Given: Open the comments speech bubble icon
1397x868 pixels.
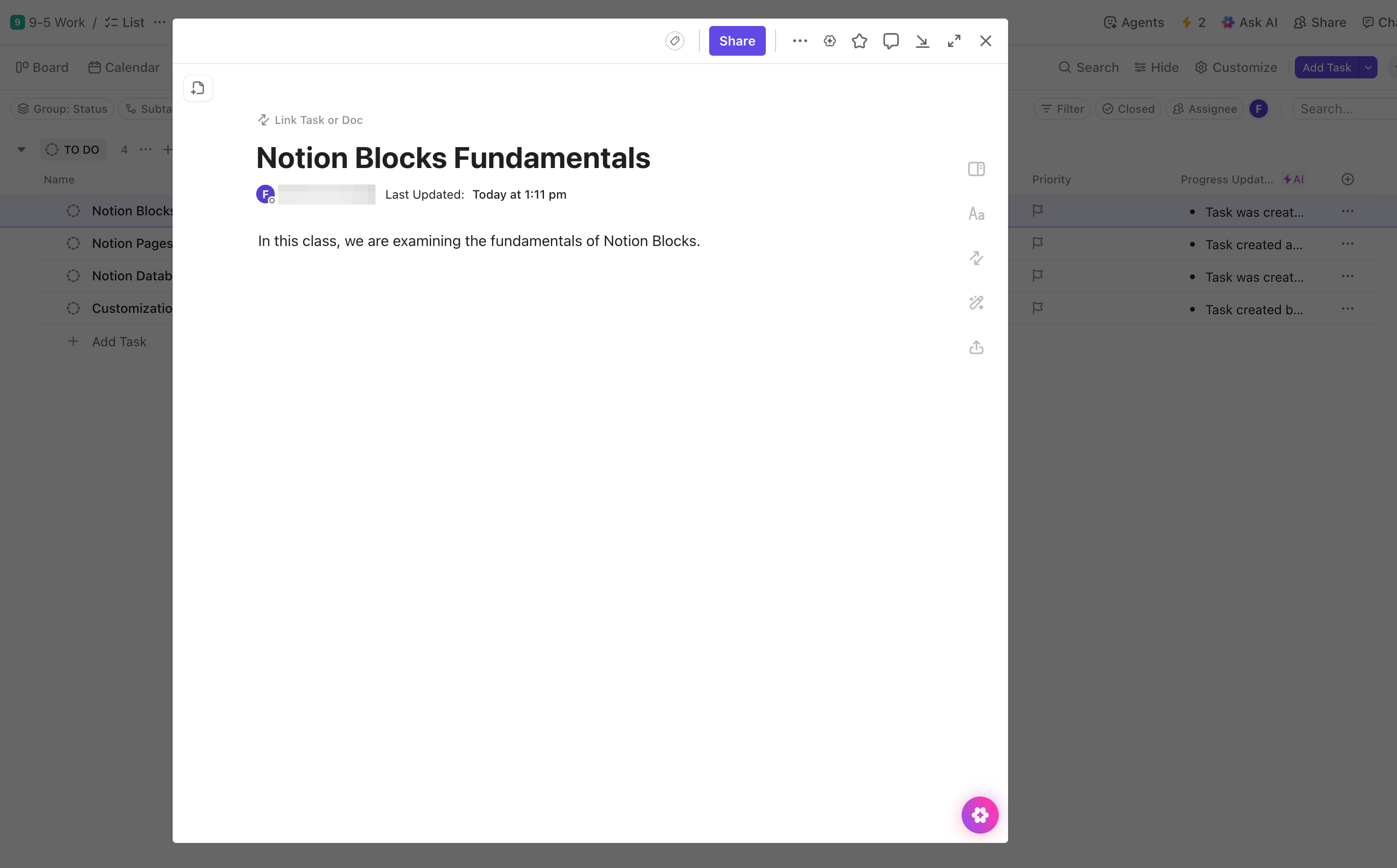Looking at the screenshot, I should [890, 41].
